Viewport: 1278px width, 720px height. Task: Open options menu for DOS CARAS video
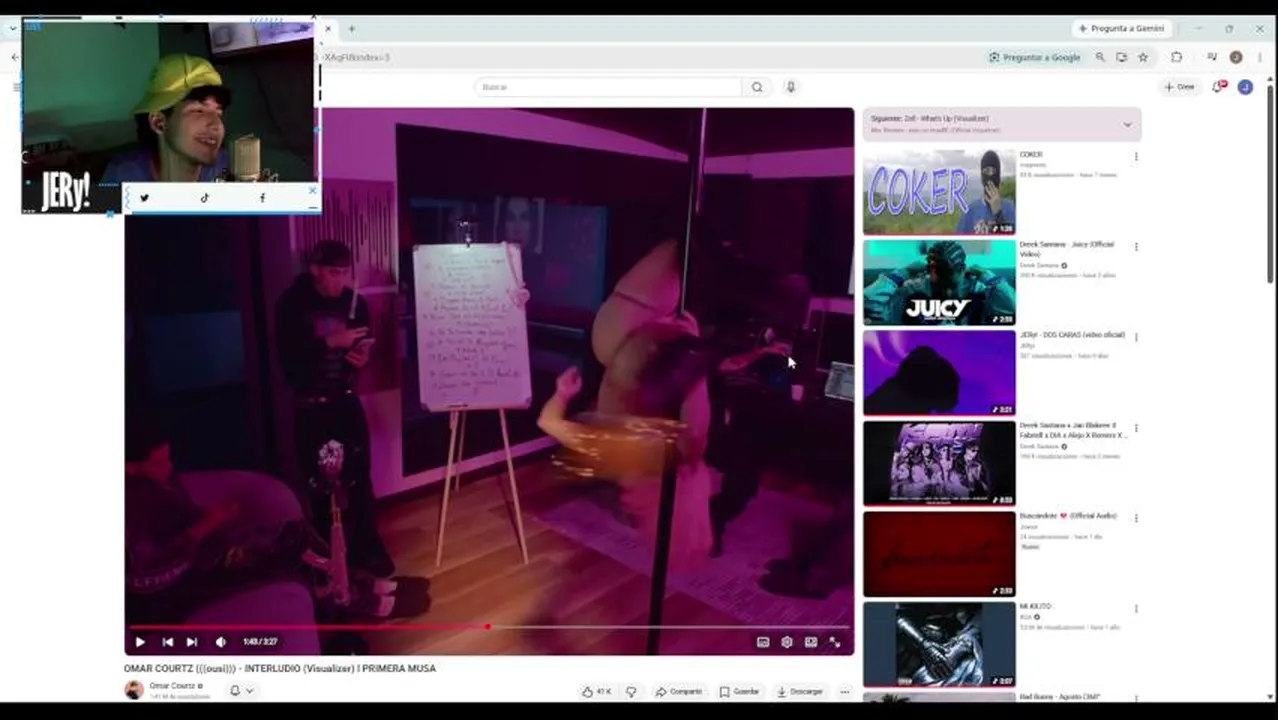(1136, 338)
